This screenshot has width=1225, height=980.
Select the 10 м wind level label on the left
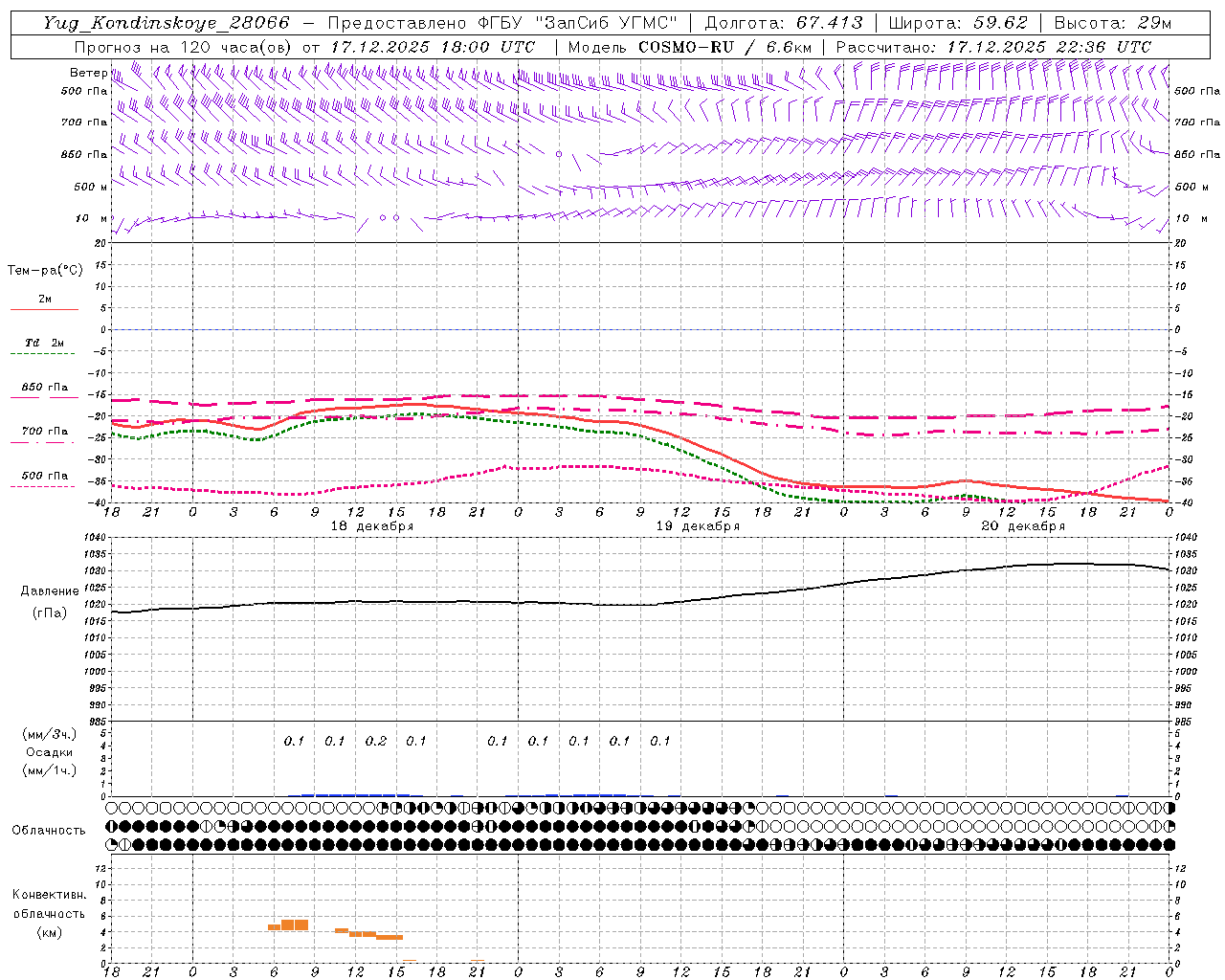92,218
